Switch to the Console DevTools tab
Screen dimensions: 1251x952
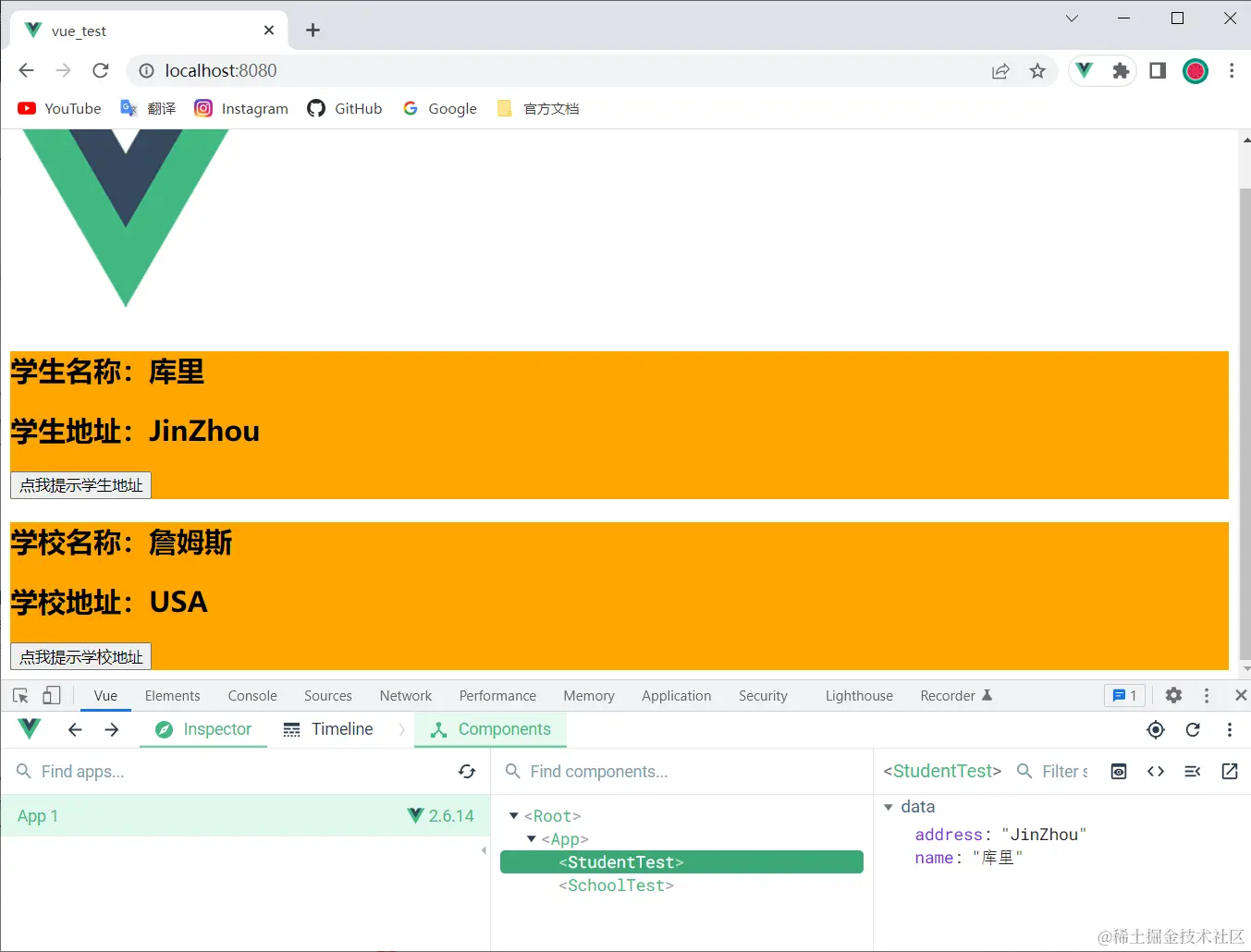[252, 696]
